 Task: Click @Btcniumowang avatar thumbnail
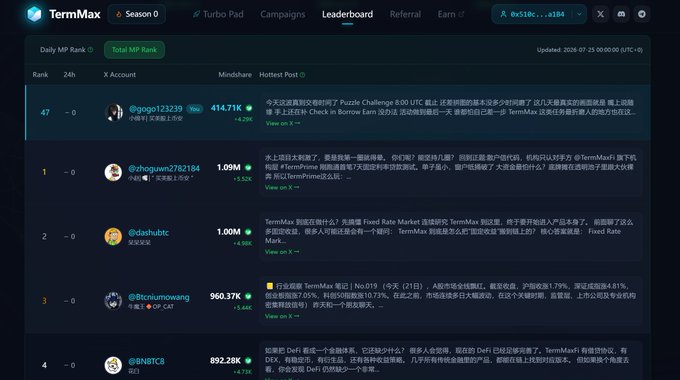[x=113, y=301]
